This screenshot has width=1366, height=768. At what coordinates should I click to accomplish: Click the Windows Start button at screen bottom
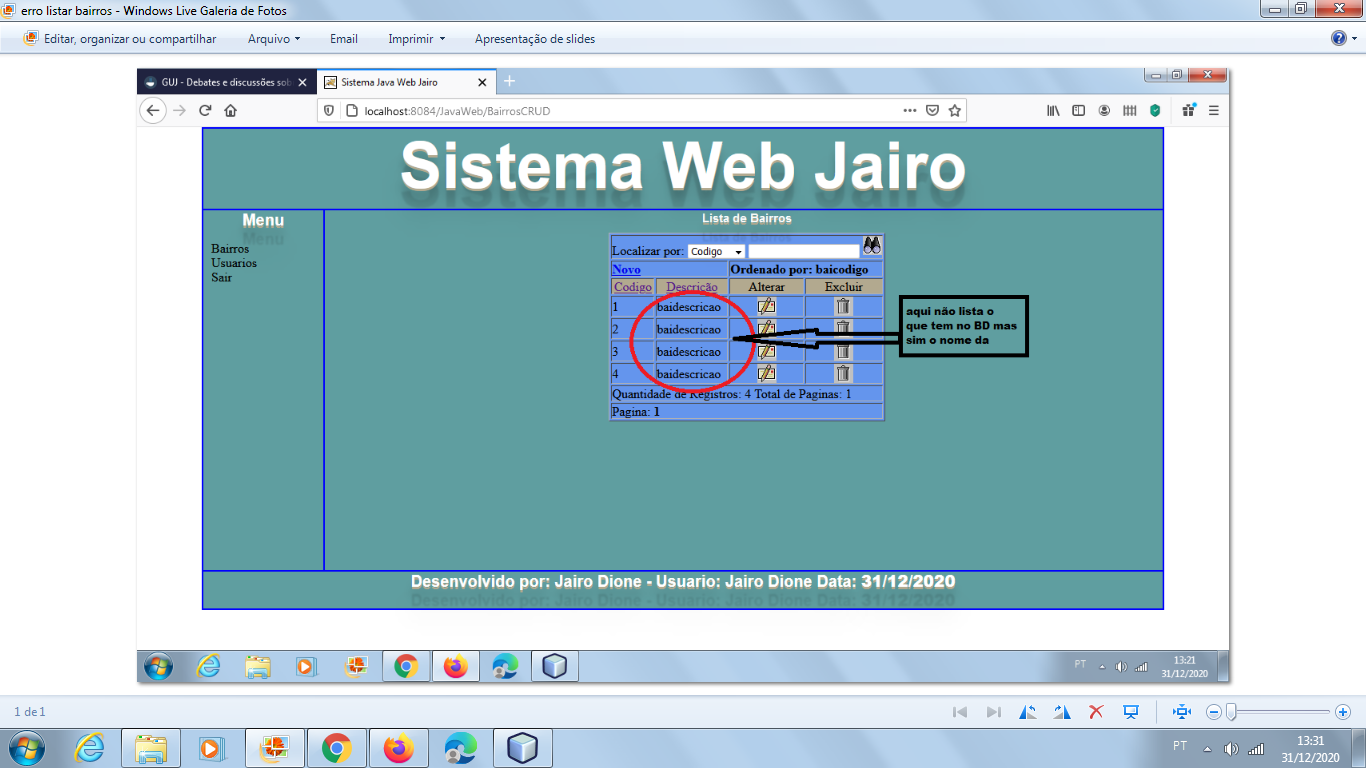pos(26,747)
